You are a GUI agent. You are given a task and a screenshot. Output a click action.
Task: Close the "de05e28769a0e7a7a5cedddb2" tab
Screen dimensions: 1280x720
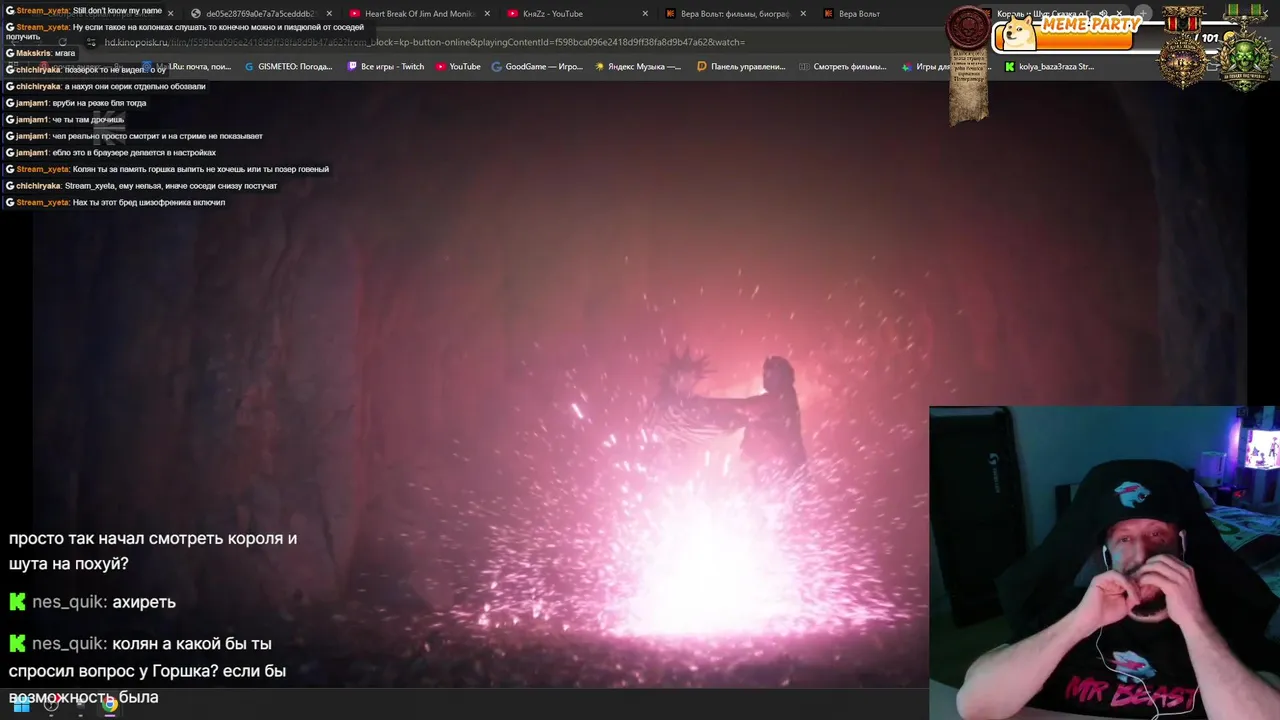tap(329, 14)
